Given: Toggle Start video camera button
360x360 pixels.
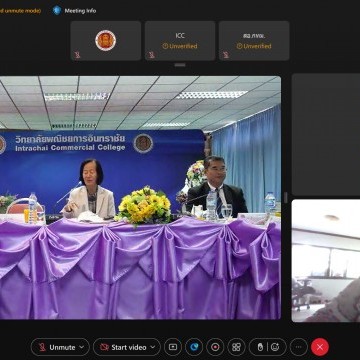Looking at the screenshot, I should pyautogui.click(x=124, y=347).
